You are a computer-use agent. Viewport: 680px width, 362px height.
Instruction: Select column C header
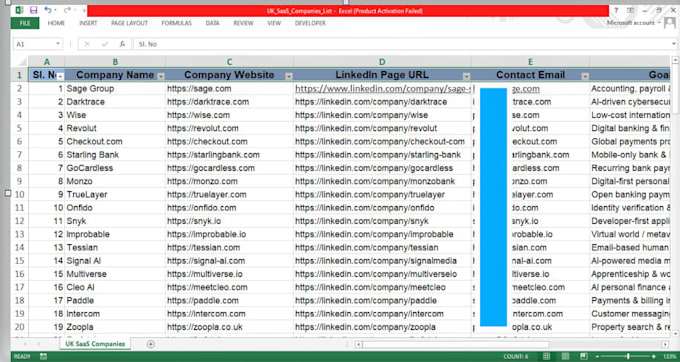pos(229,62)
